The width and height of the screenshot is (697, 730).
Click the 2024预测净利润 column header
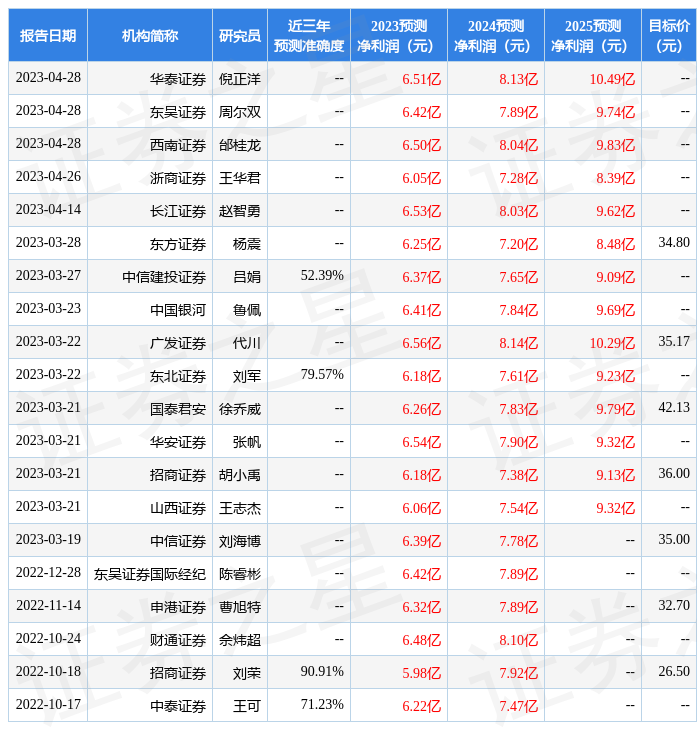tap(496, 35)
